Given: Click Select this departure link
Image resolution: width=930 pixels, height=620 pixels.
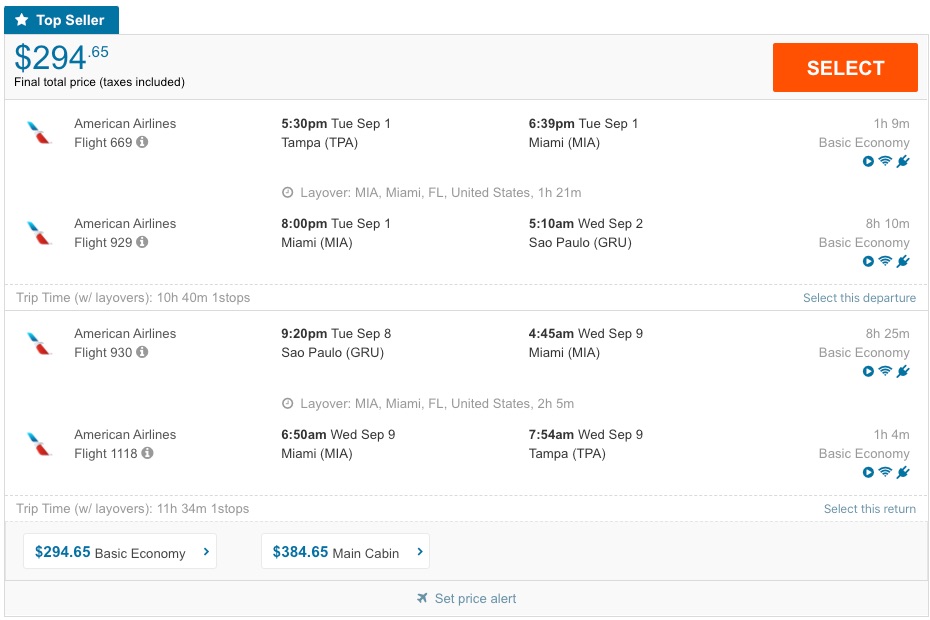Looking at the screenshot, I should coord(859,298).
